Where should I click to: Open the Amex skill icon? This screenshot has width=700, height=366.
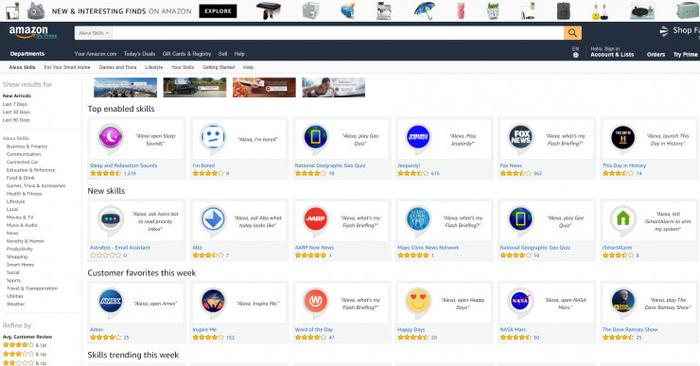[x=111, y=301]
